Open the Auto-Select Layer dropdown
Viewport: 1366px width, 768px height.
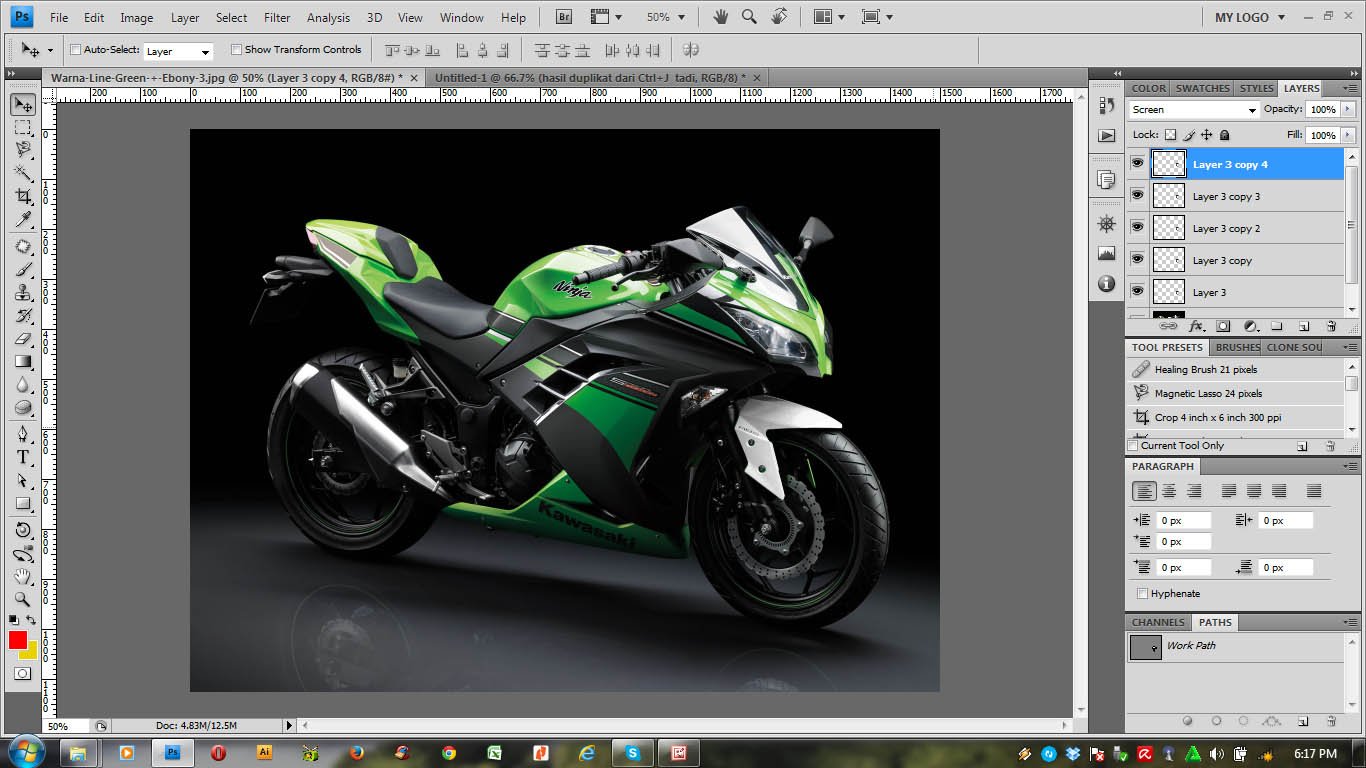(x=178, y=51)
